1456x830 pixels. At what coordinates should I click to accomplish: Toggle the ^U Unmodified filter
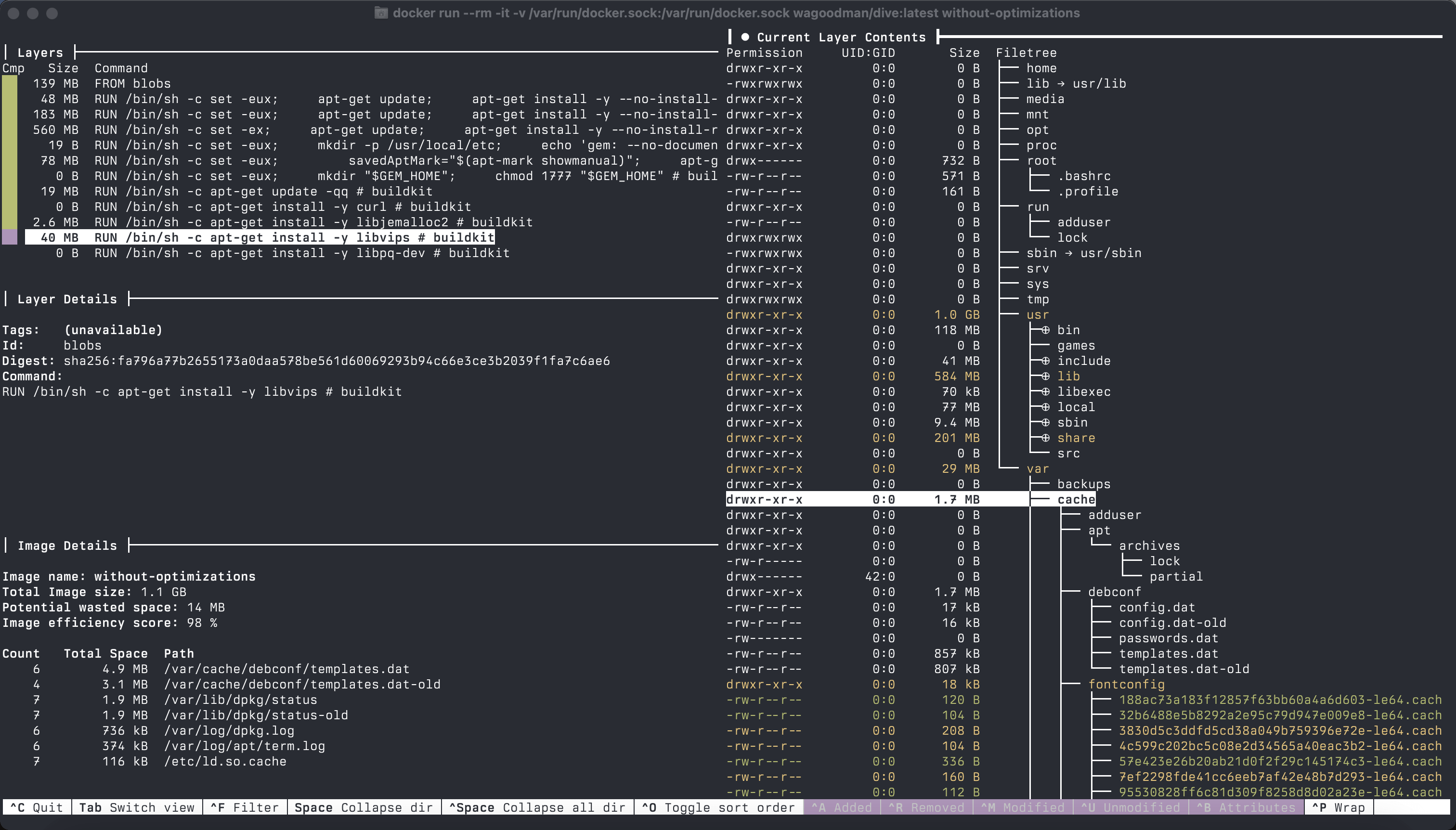tap(1131, 807)
